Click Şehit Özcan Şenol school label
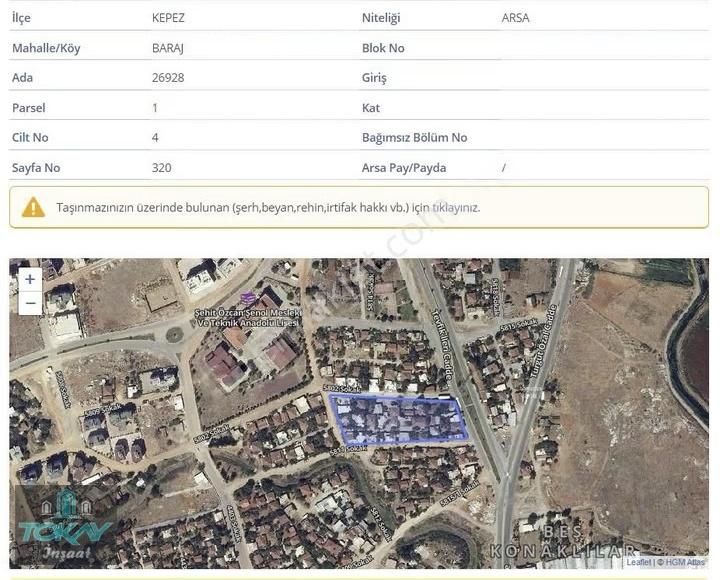 (x=248, y=318)
